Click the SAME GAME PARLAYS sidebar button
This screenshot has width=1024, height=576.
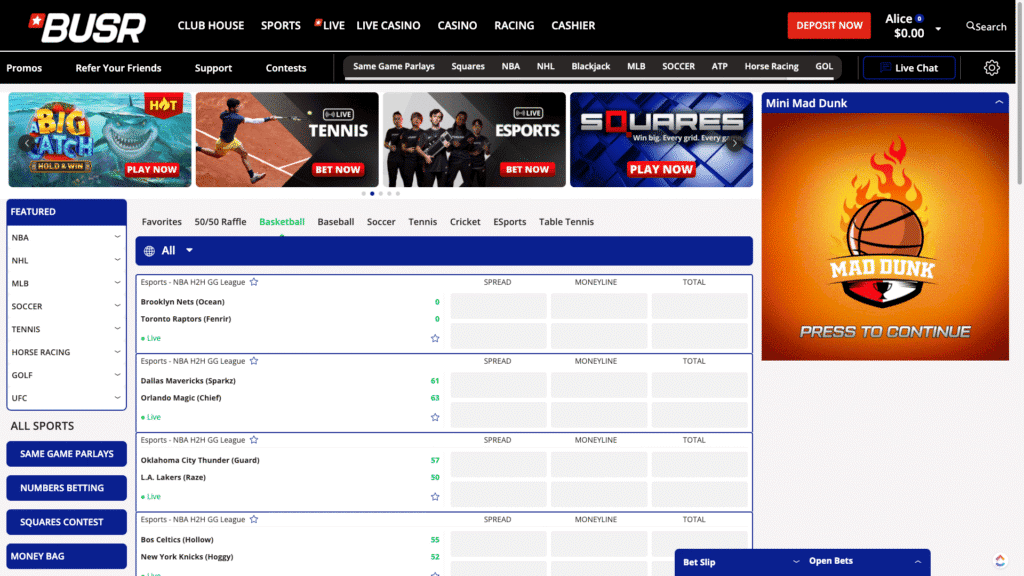click(67, 454)
